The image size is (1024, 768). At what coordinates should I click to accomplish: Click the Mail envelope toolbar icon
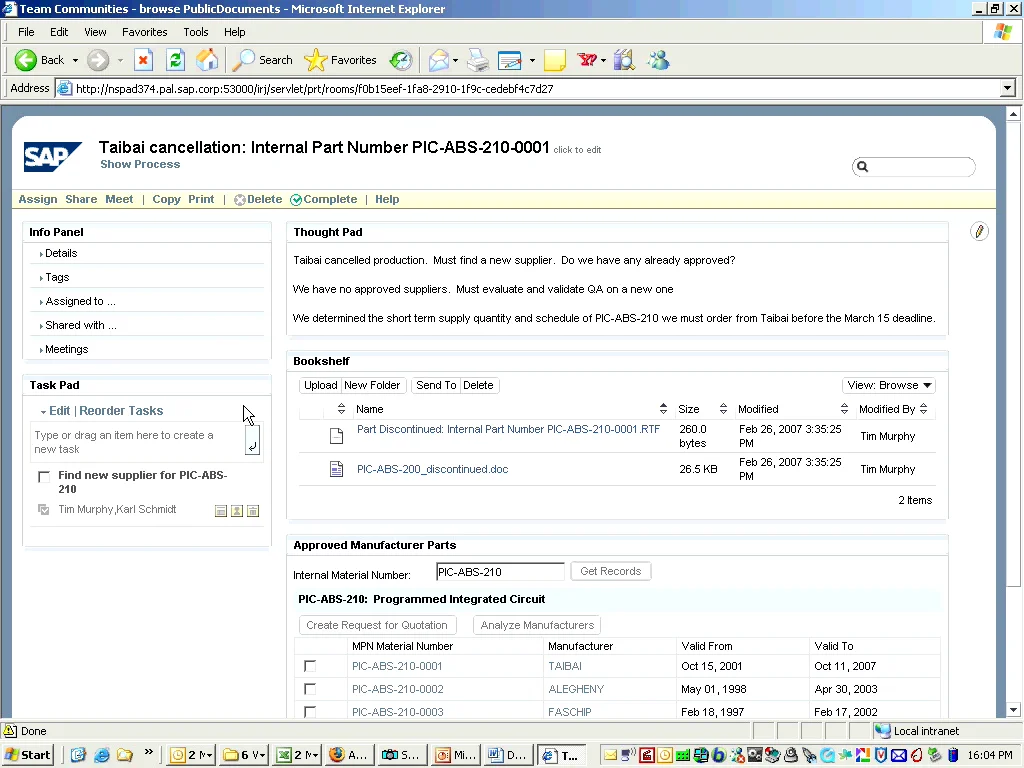tap(439, 60)
